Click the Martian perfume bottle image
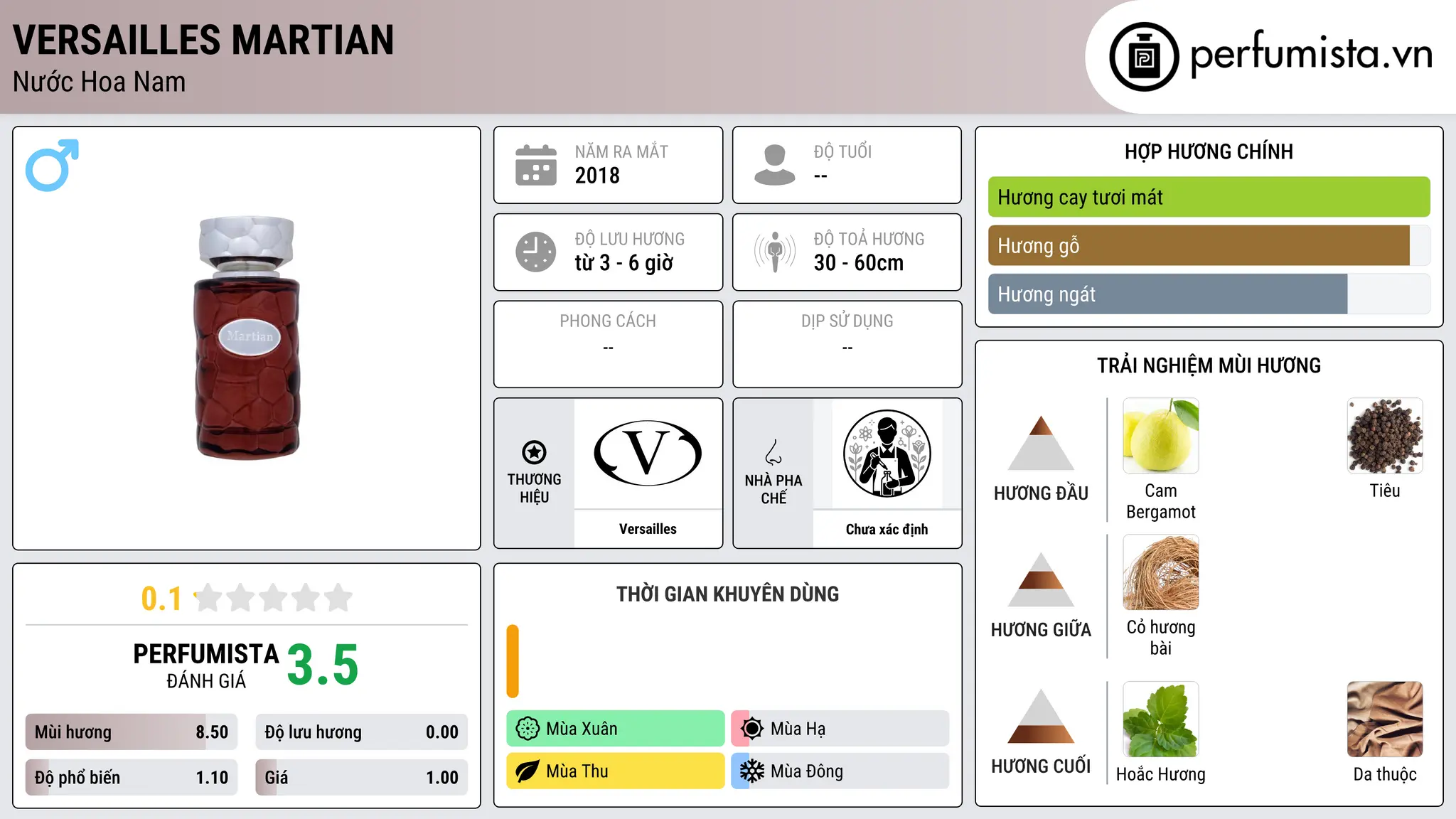1456x819 pixels. click(x=247, y=338)
